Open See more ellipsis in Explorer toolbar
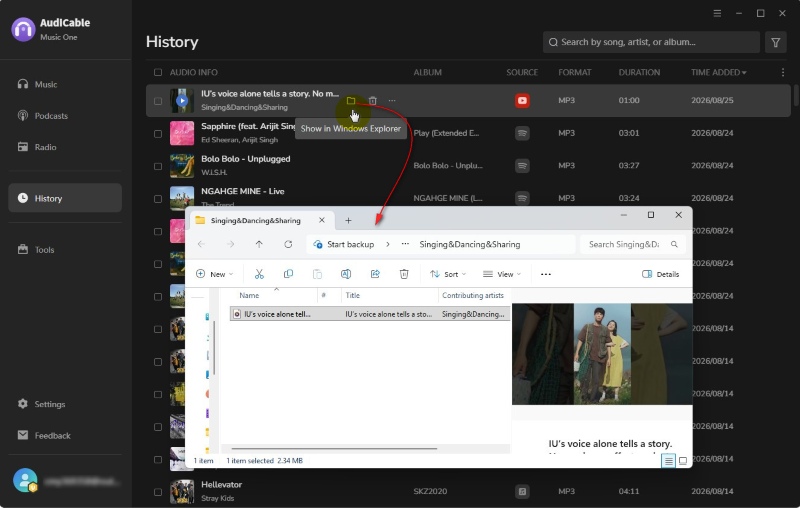 (546, 274)
